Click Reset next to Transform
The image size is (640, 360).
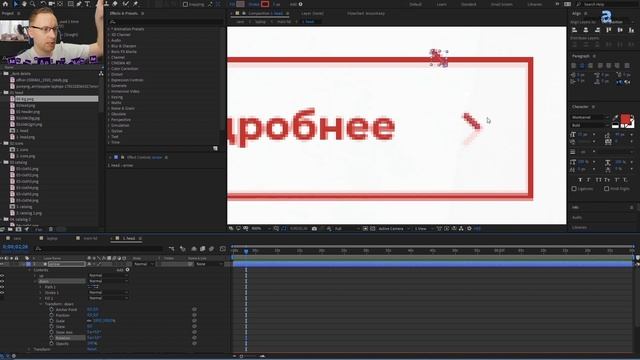(92, 349)
